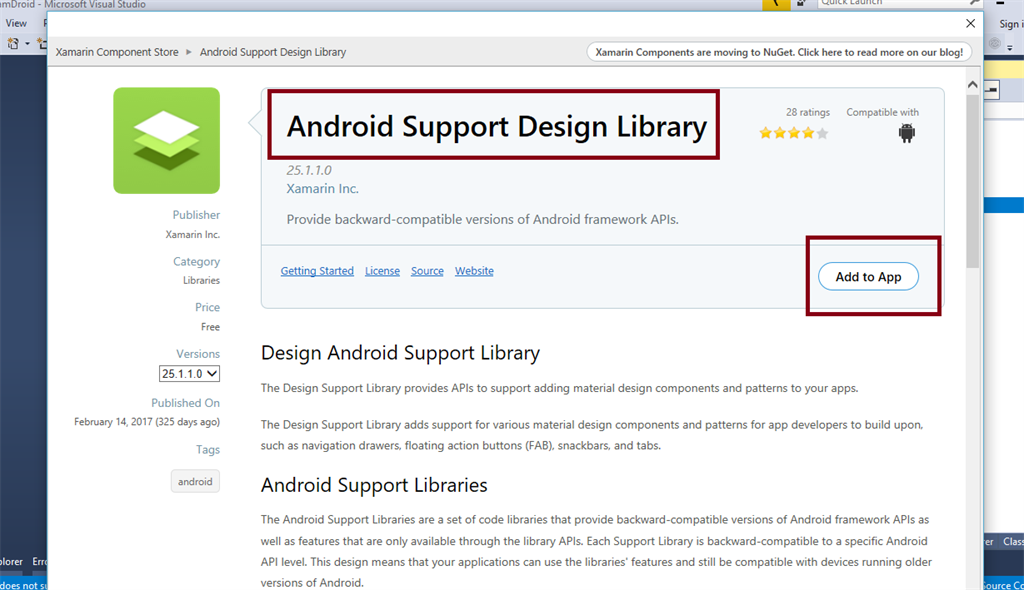Screen dimensions: 1024x590
Task: Click the Add to App button
Action: coord(868,276)
